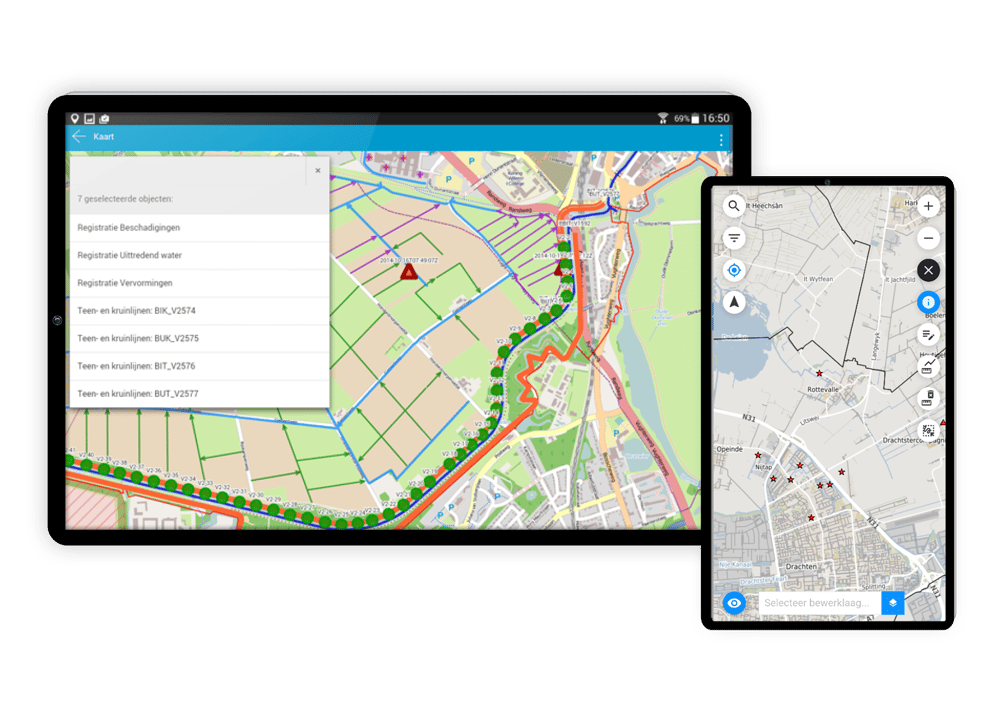Viewport: 1000px width, 720px height.
Task: Open the blue layers dropdown button
Action: coord(893,603)
